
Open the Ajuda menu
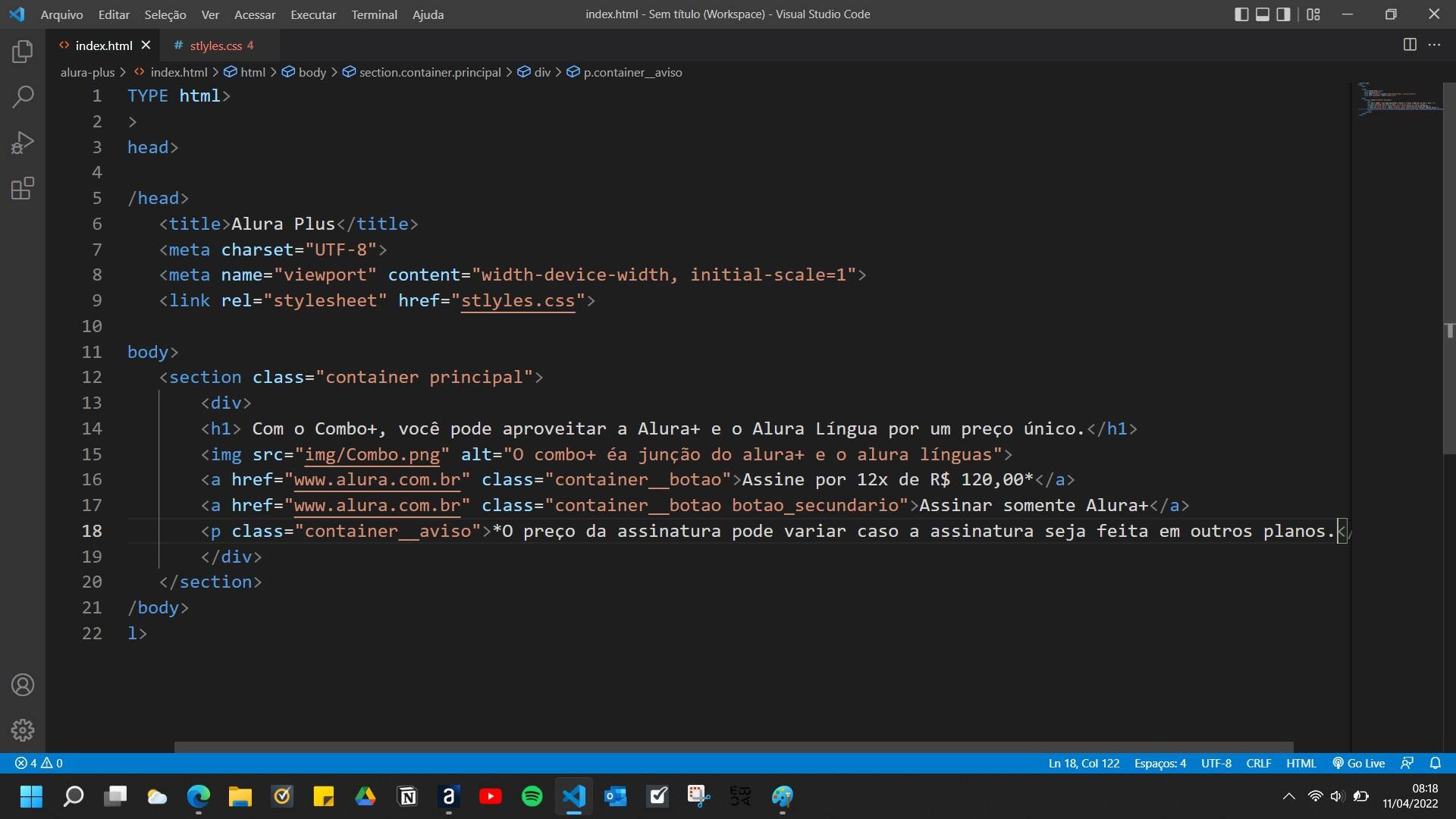click(x=428, y=14)
